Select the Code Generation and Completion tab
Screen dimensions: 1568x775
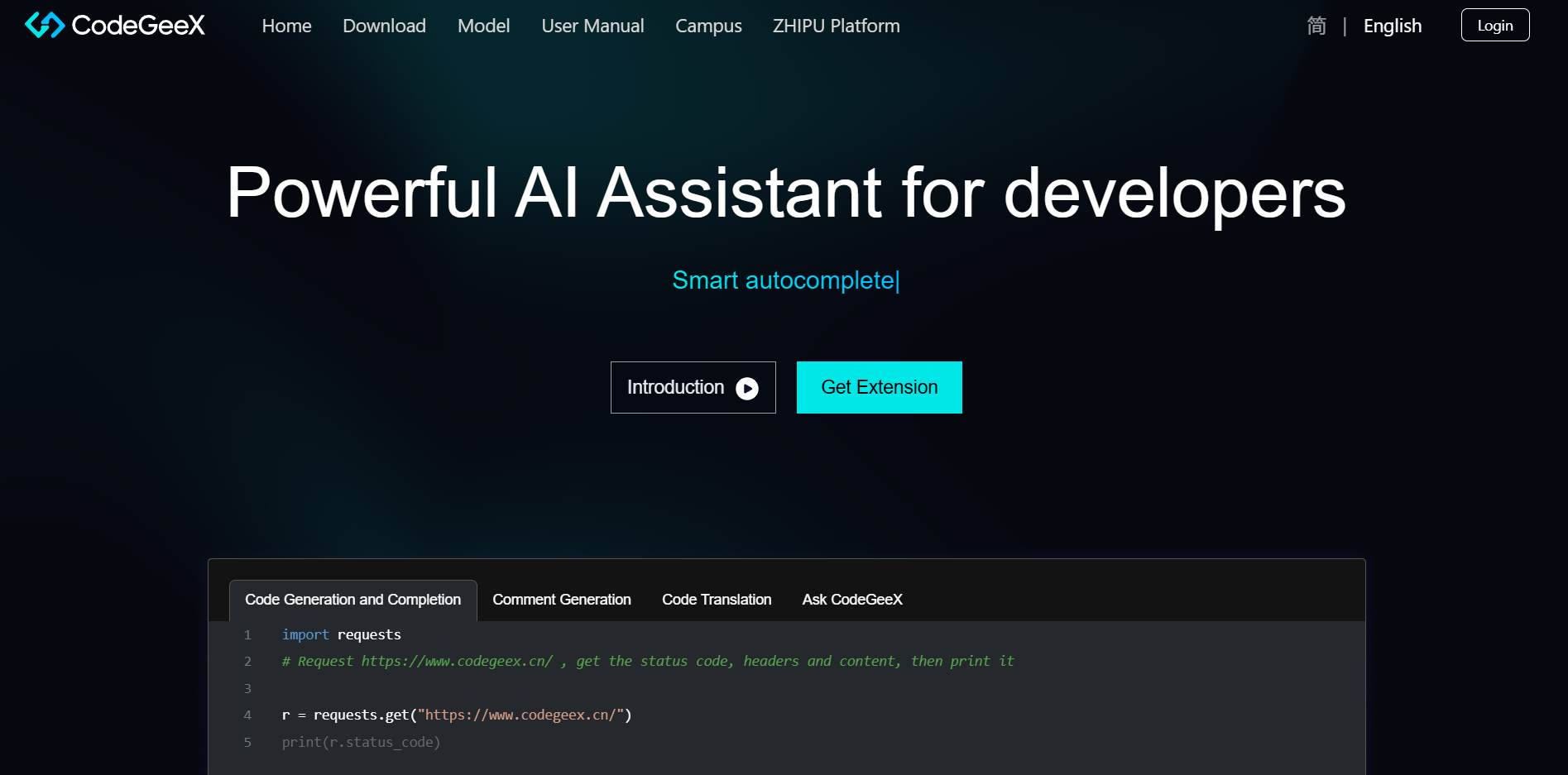click(x=353, y=600)
